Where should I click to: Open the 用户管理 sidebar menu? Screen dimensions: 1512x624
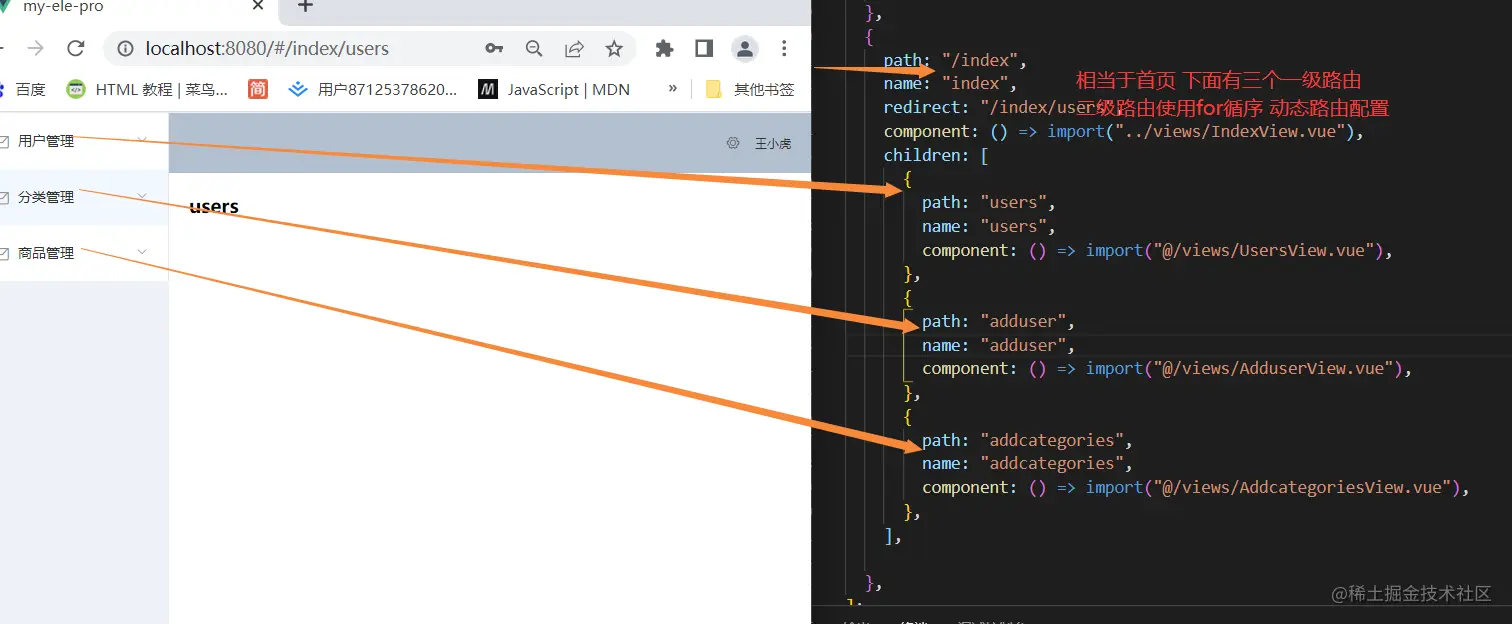point(84,141)
